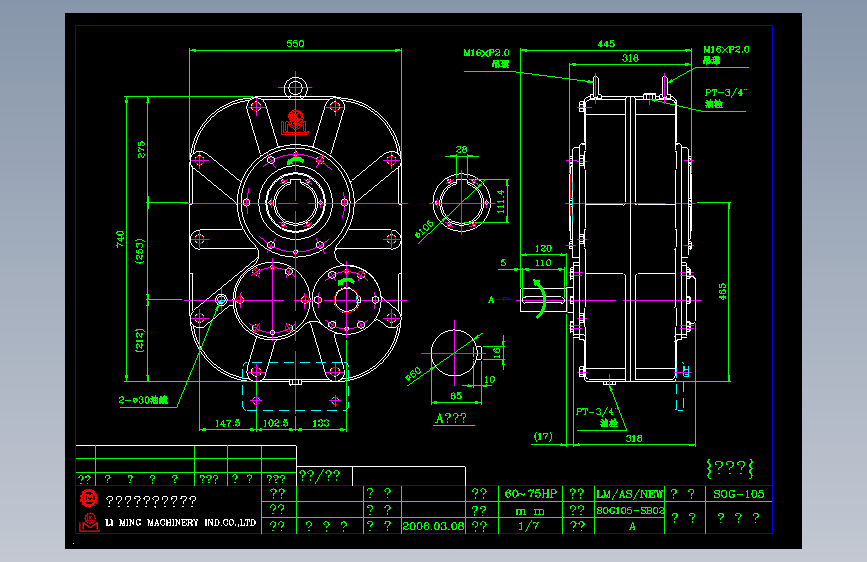867x562 pixels.
Task: Click the (17) offset dimension
Action: click(x=542, y=436)
